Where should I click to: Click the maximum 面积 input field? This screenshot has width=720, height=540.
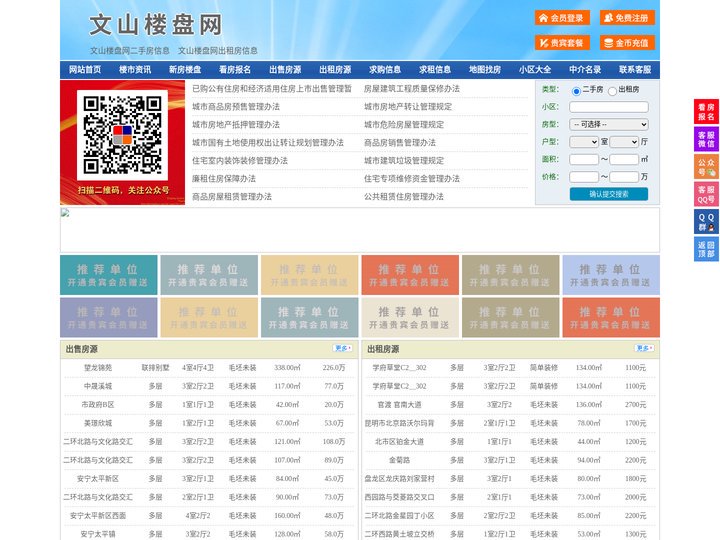point(624,159)
